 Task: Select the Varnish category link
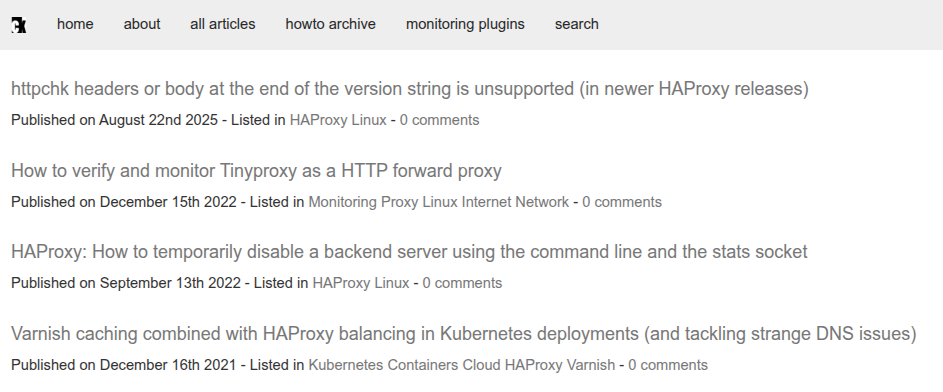[592, 365]
